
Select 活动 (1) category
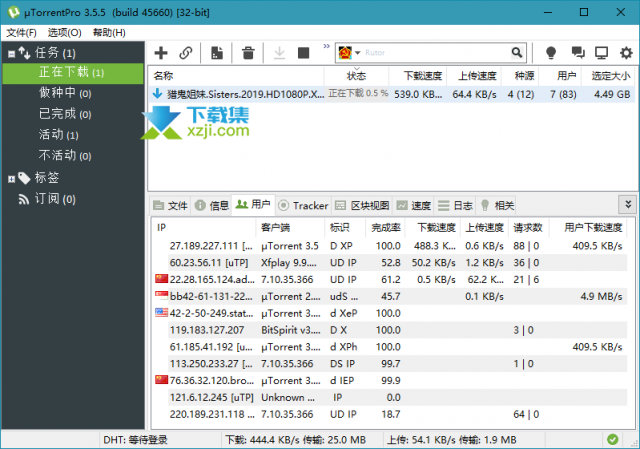click(58, 135)
